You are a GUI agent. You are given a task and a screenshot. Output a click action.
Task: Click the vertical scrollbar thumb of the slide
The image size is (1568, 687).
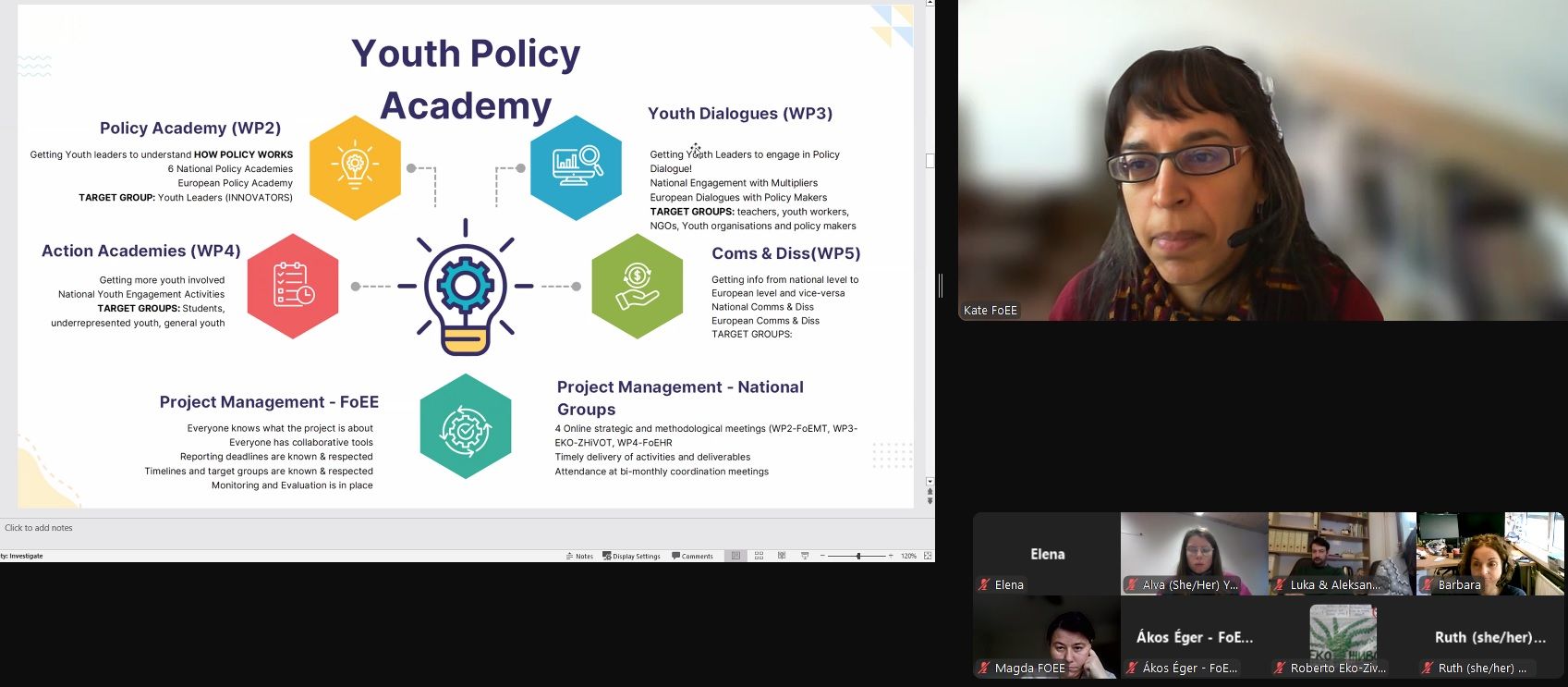[x=930, y=161]
